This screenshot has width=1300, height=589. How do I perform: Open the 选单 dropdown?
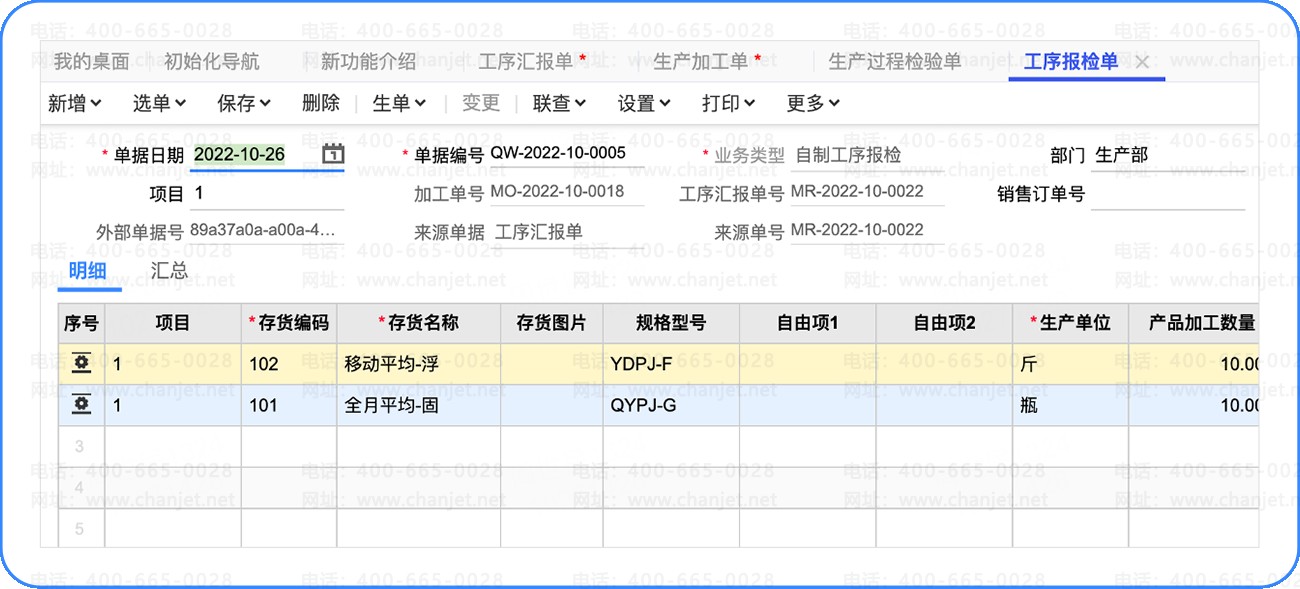159,103
